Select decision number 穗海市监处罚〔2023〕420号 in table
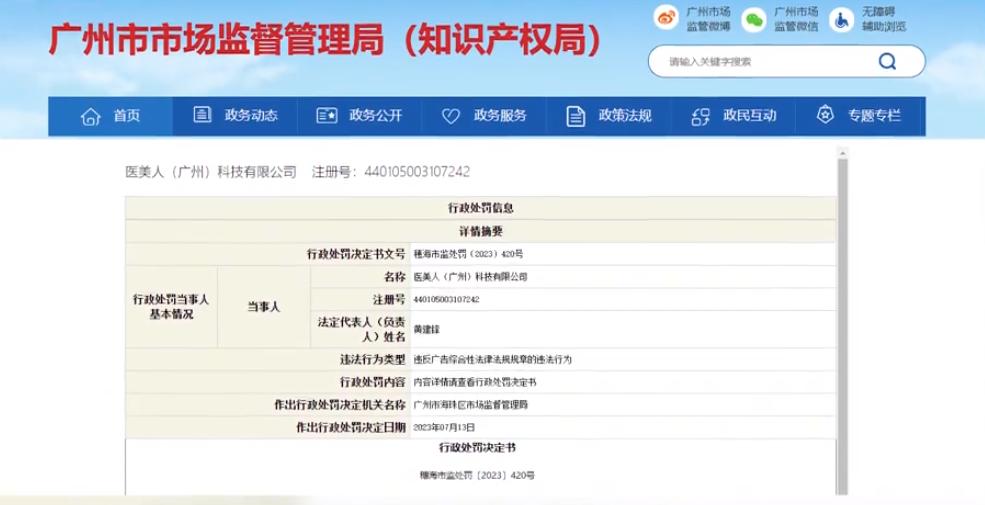Viewport: 985px width, 505px height. pyautogui.click(x=468, y=254)
